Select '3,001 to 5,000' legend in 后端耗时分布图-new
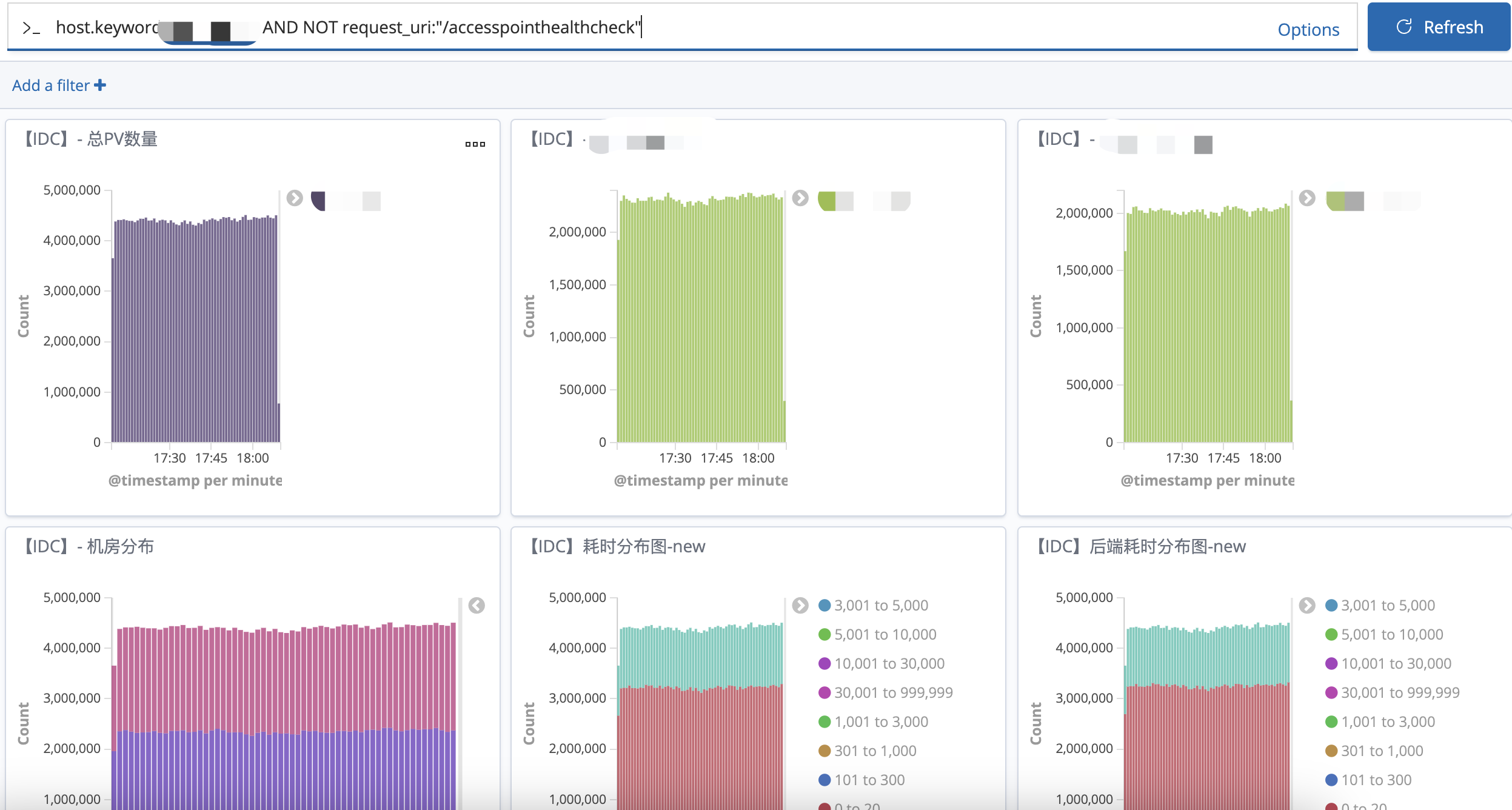The height and width of the screenshot is (810, 1512). coord(1380,605)
